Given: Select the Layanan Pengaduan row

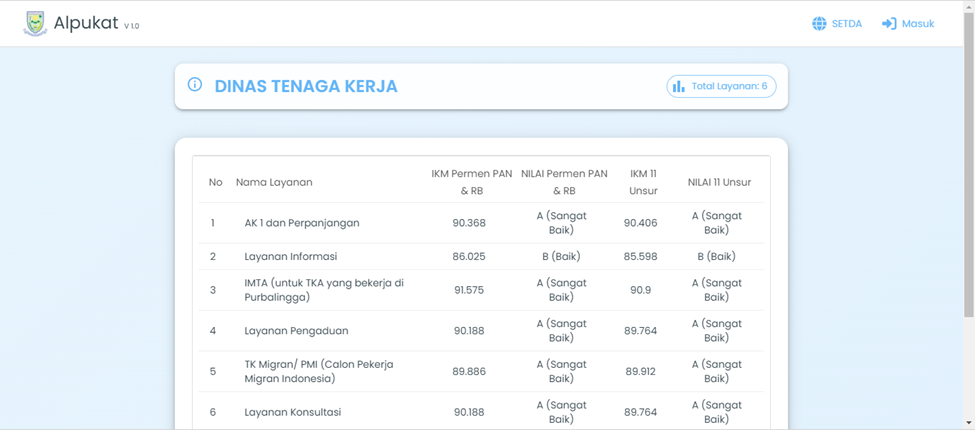Looking at the screenshot, I should [296, 331].
